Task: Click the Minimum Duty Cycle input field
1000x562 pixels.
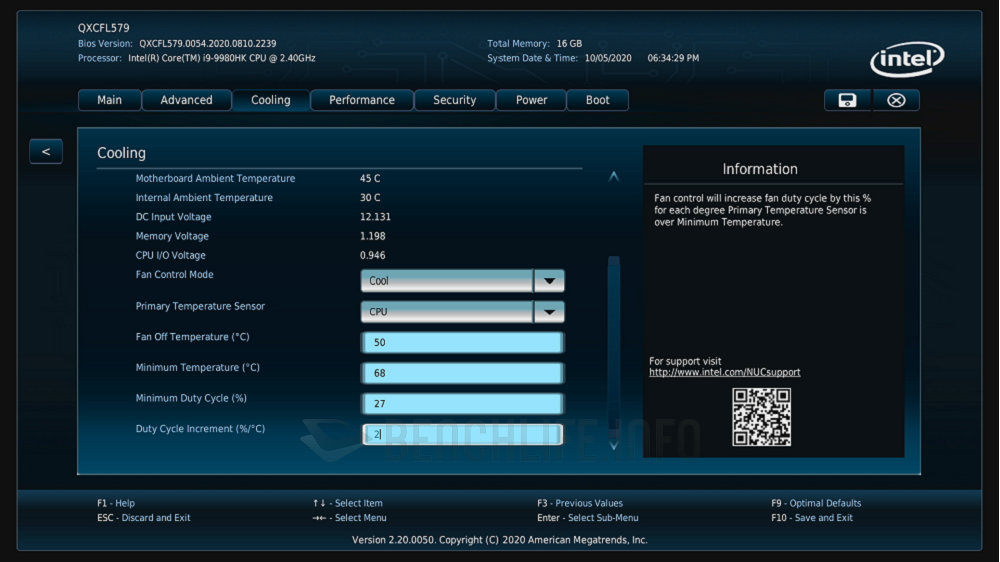Action: (x=462, y=404)
